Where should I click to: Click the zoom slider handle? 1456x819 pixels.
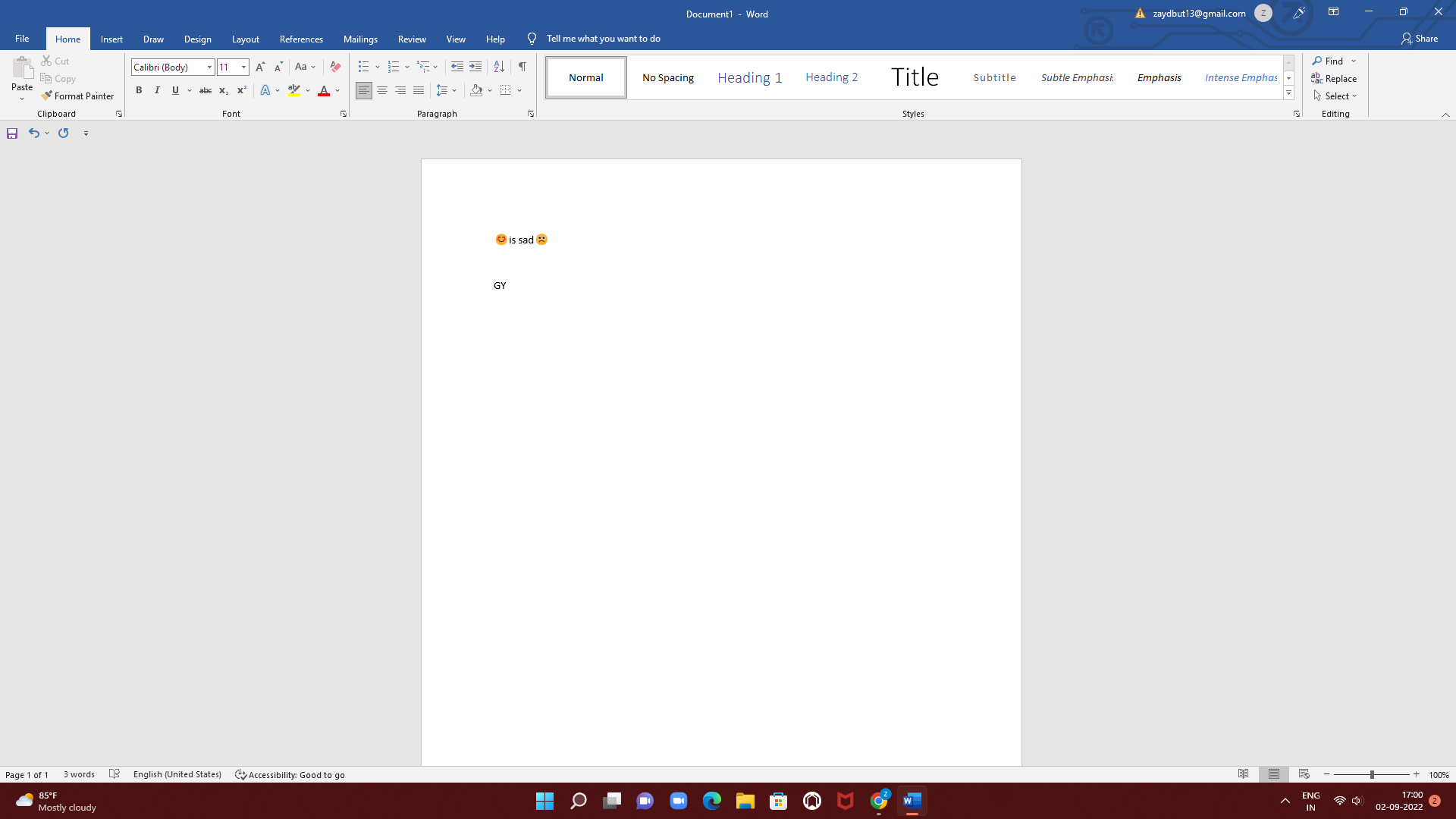pos(1372,774)
